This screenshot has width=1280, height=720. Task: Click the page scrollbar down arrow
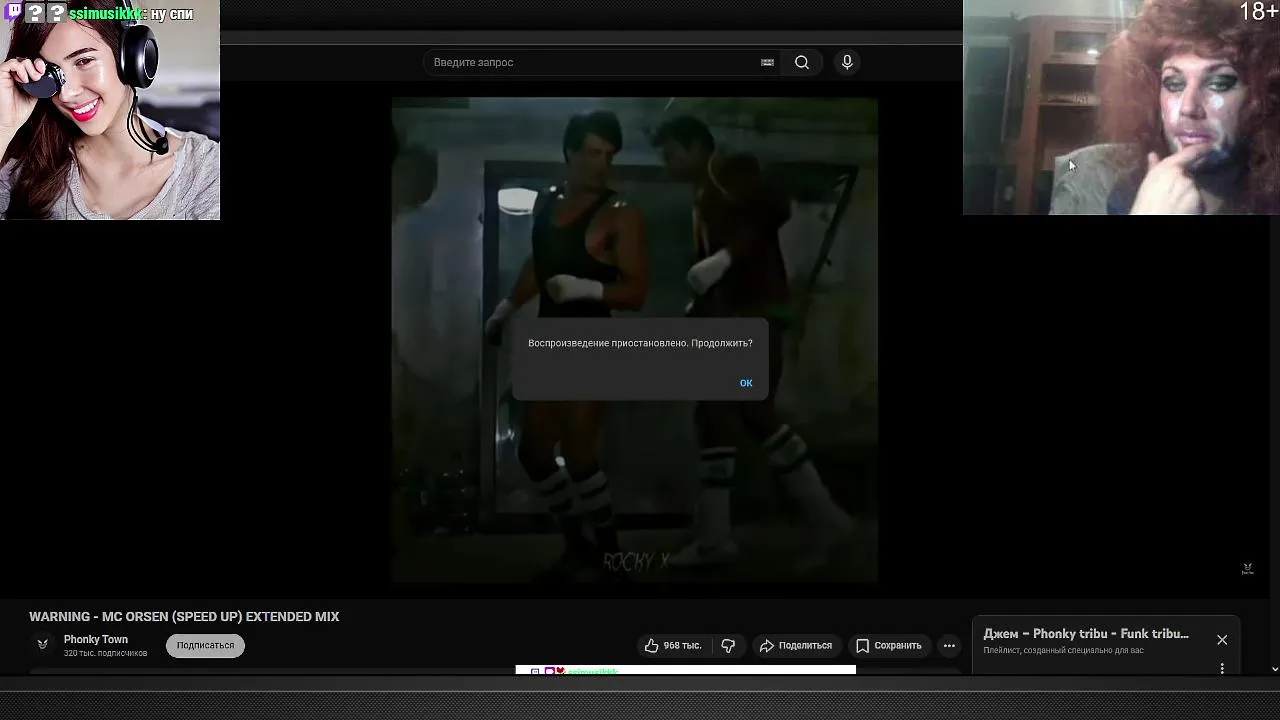[x=1274, y=669]
